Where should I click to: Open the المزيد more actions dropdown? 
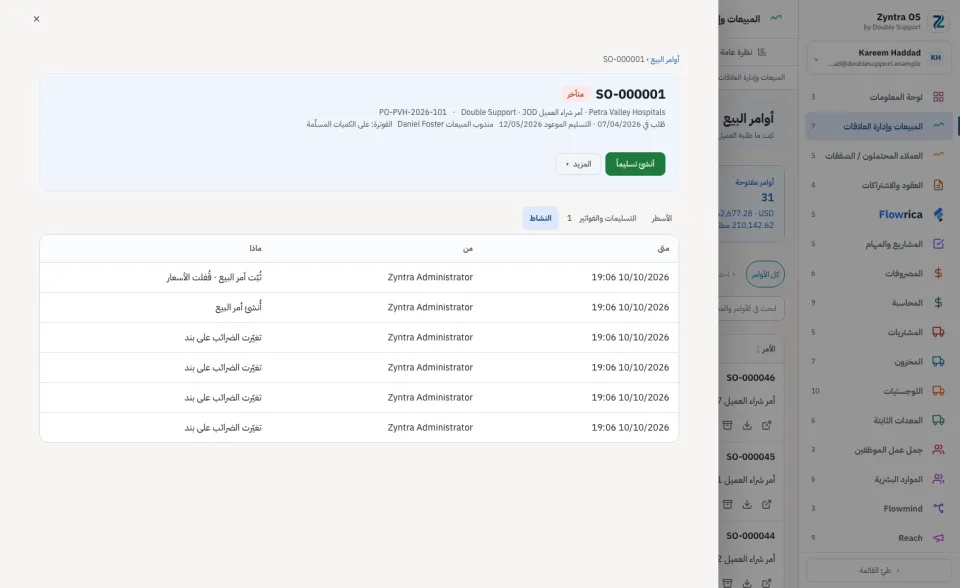click(x=578, y=164)
